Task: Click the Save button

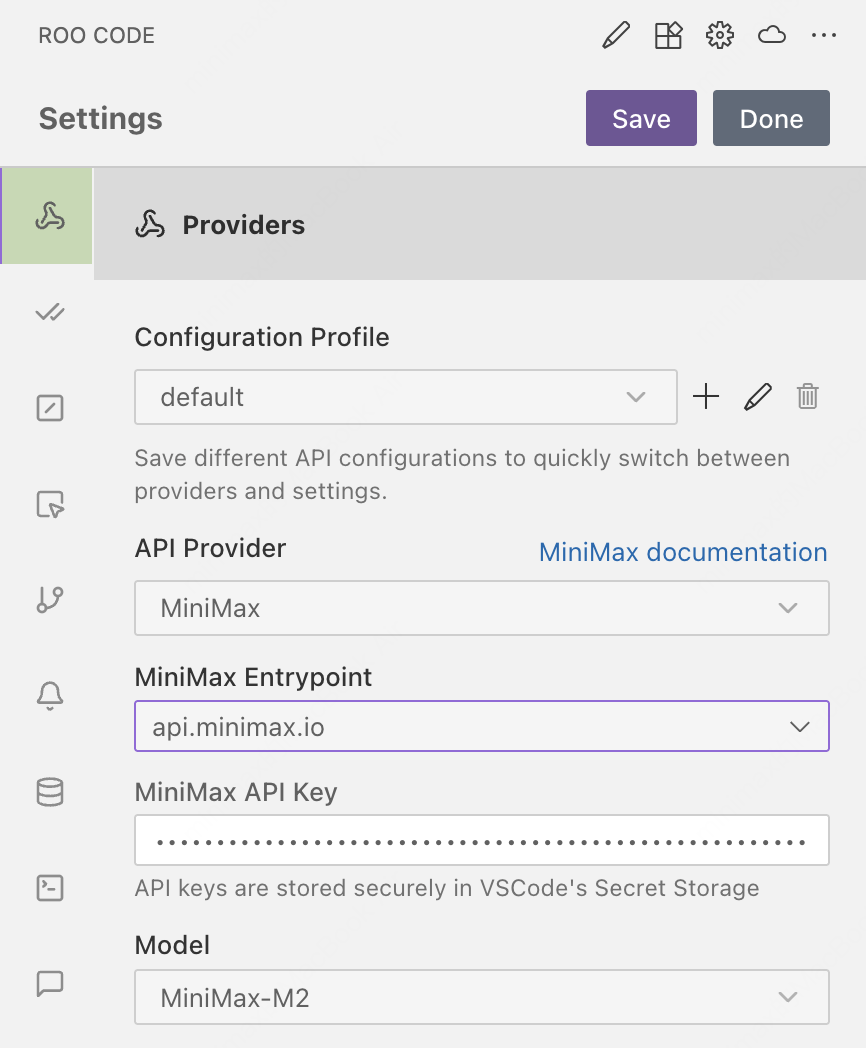Action: (640, 118)
